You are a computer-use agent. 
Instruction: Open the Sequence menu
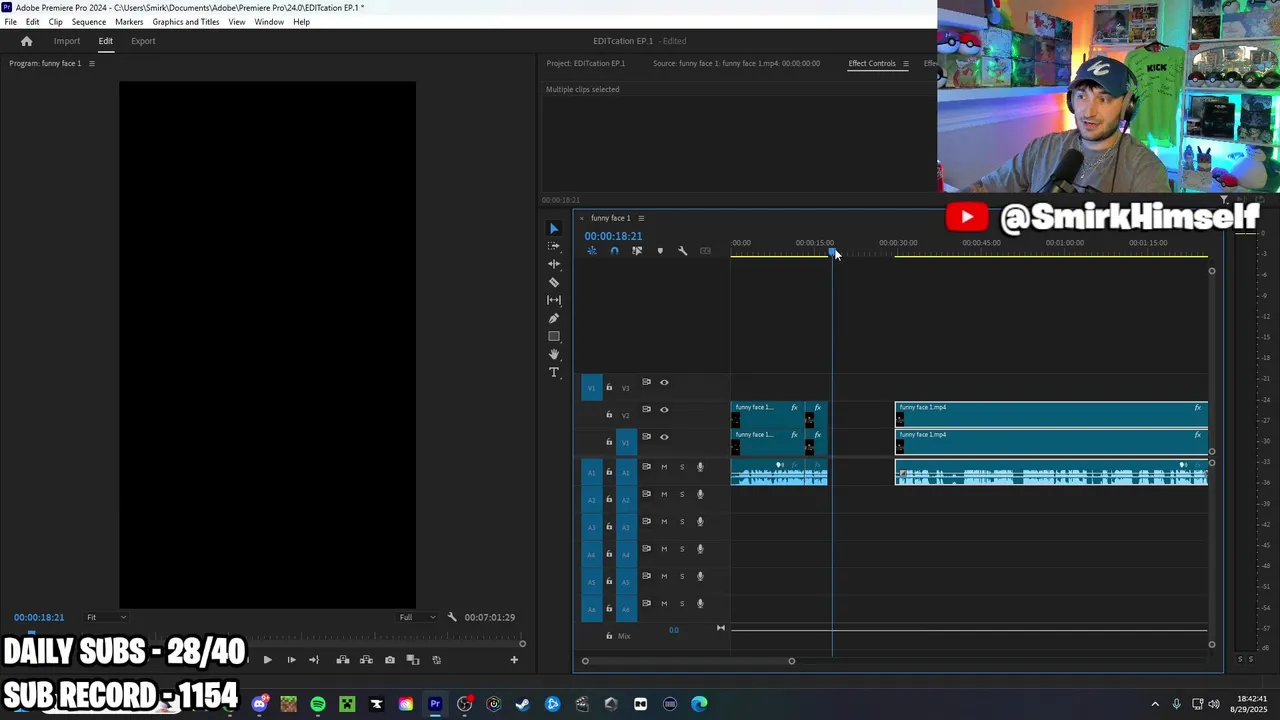coord(89,22)
